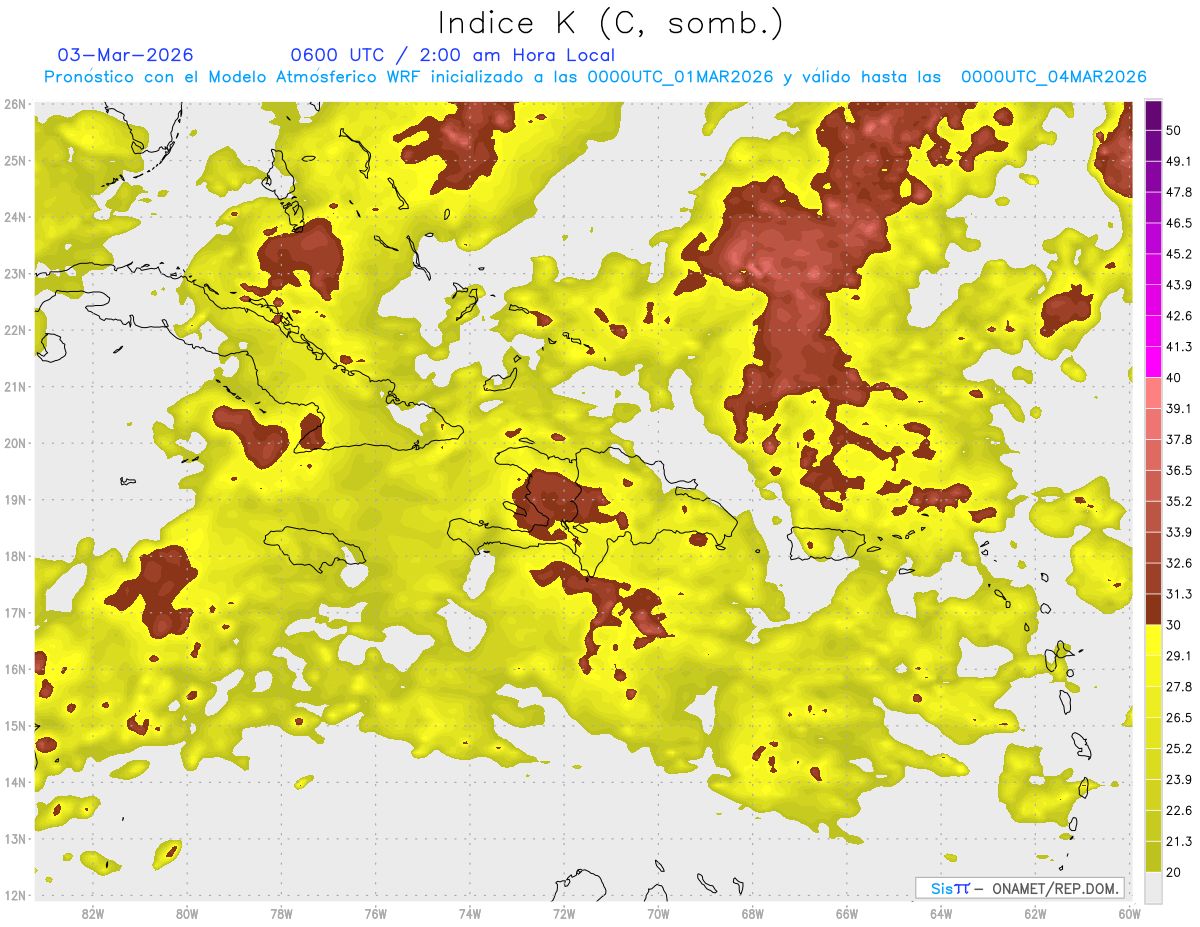
Task: Click the colorbar value "31.3"
Action: pyautogui.click(x=1178, y=594)
